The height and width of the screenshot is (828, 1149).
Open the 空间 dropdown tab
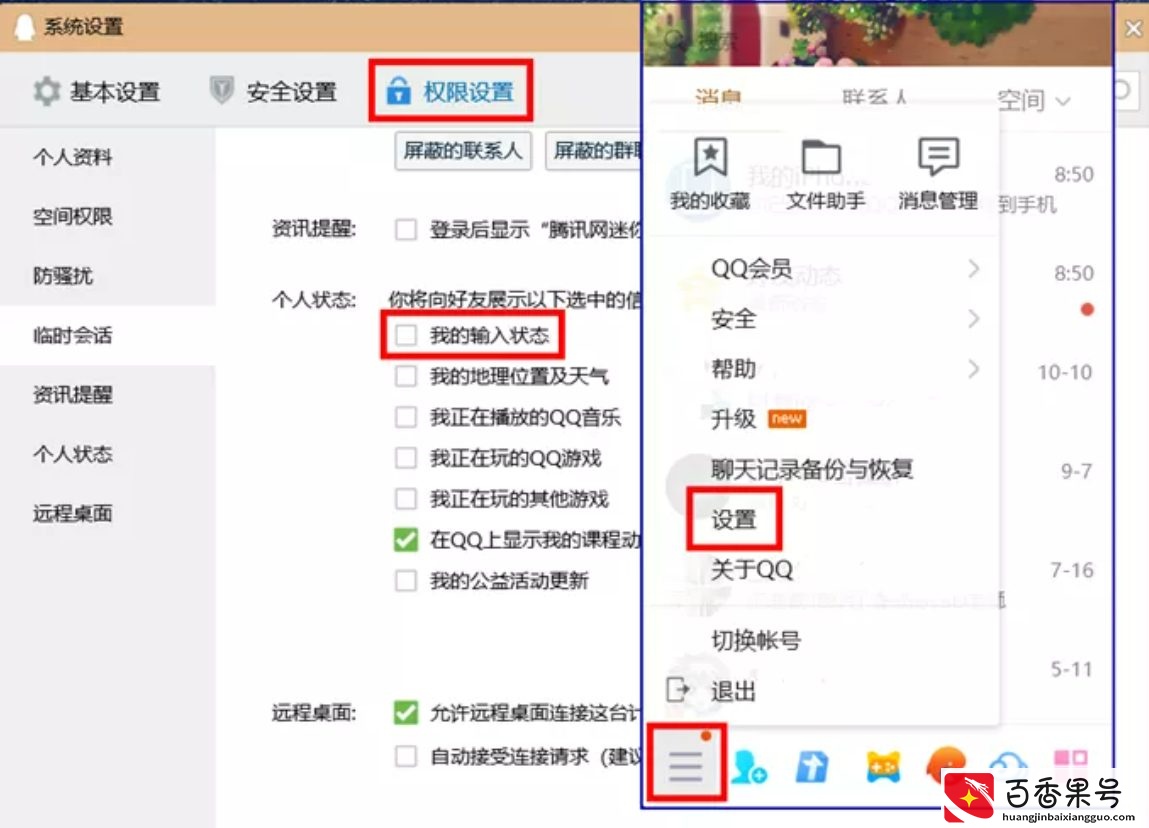(1034, 100)
